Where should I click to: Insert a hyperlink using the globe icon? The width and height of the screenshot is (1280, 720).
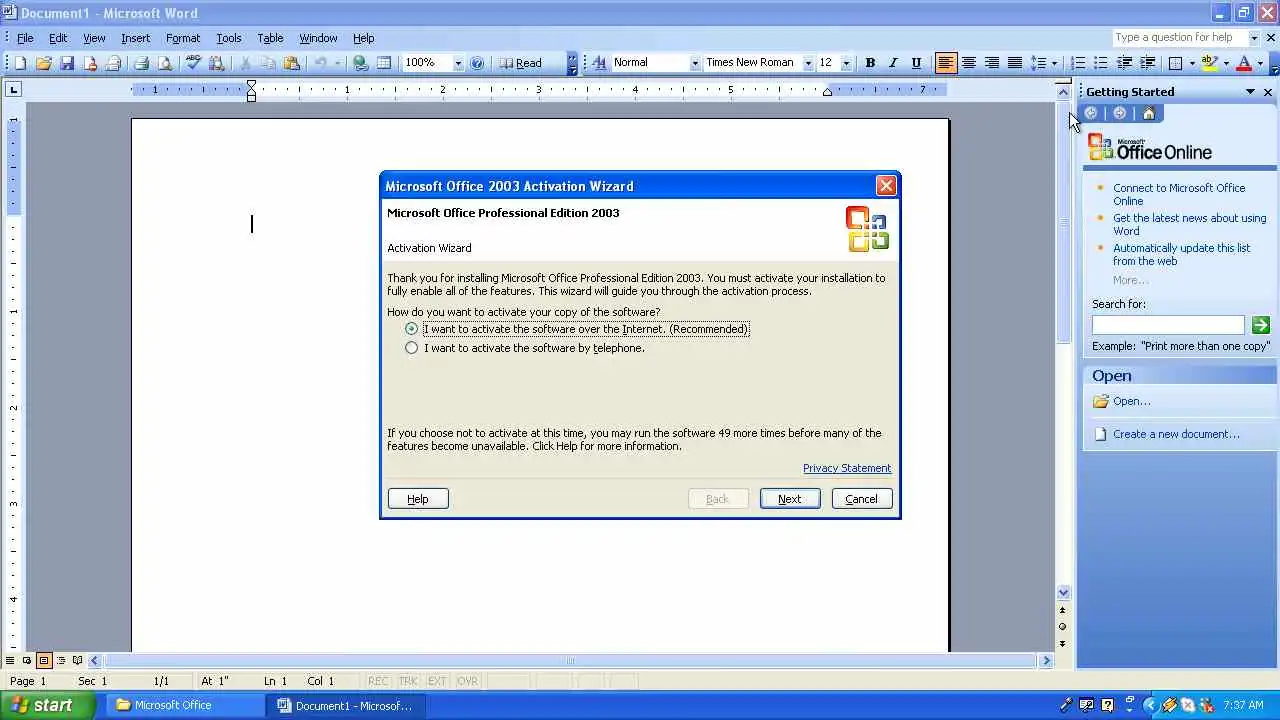click(361, 63)
